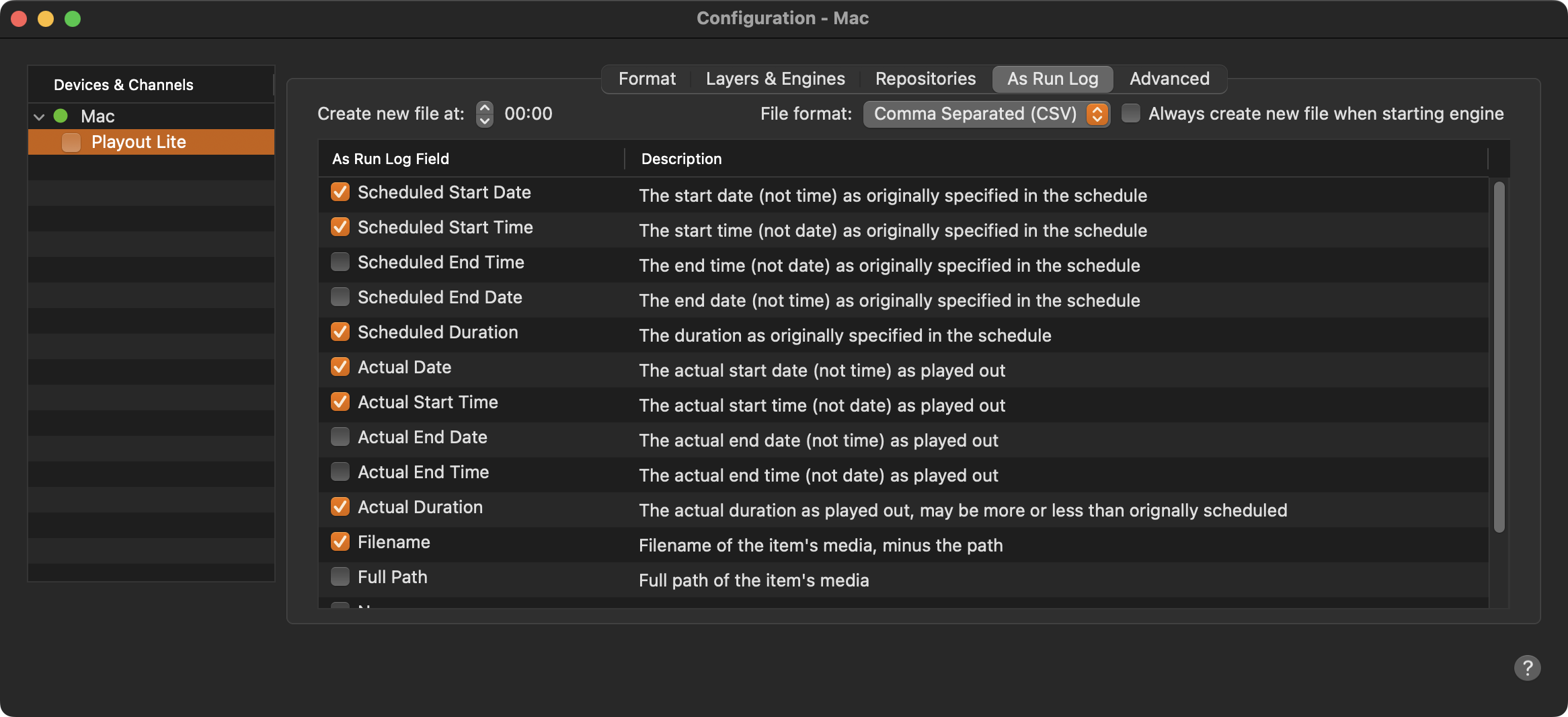
Task: Uncheck Actual Duration field
Action: 340,506
